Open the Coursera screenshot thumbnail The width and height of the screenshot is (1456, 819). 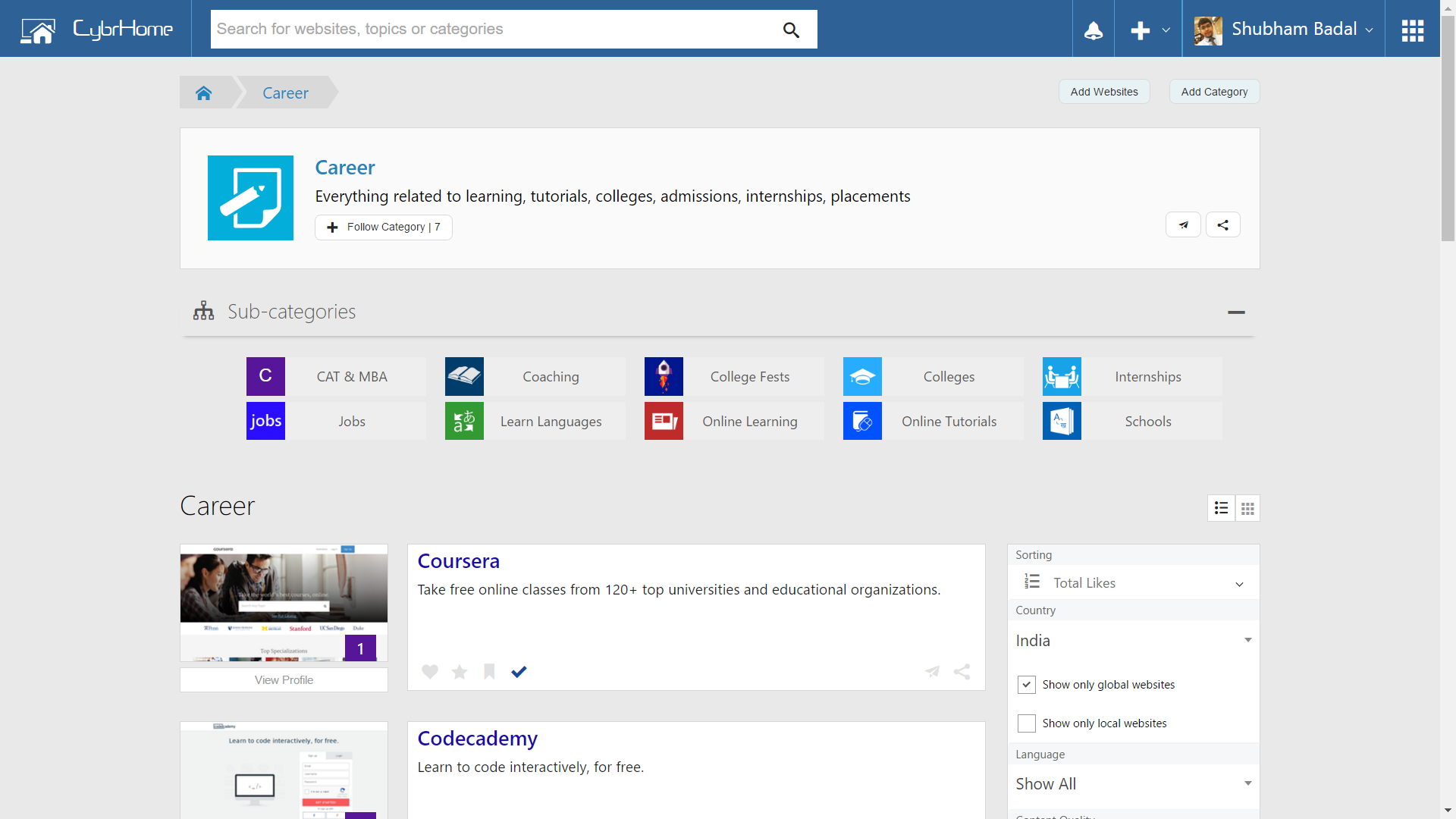[x=284, y=602]
